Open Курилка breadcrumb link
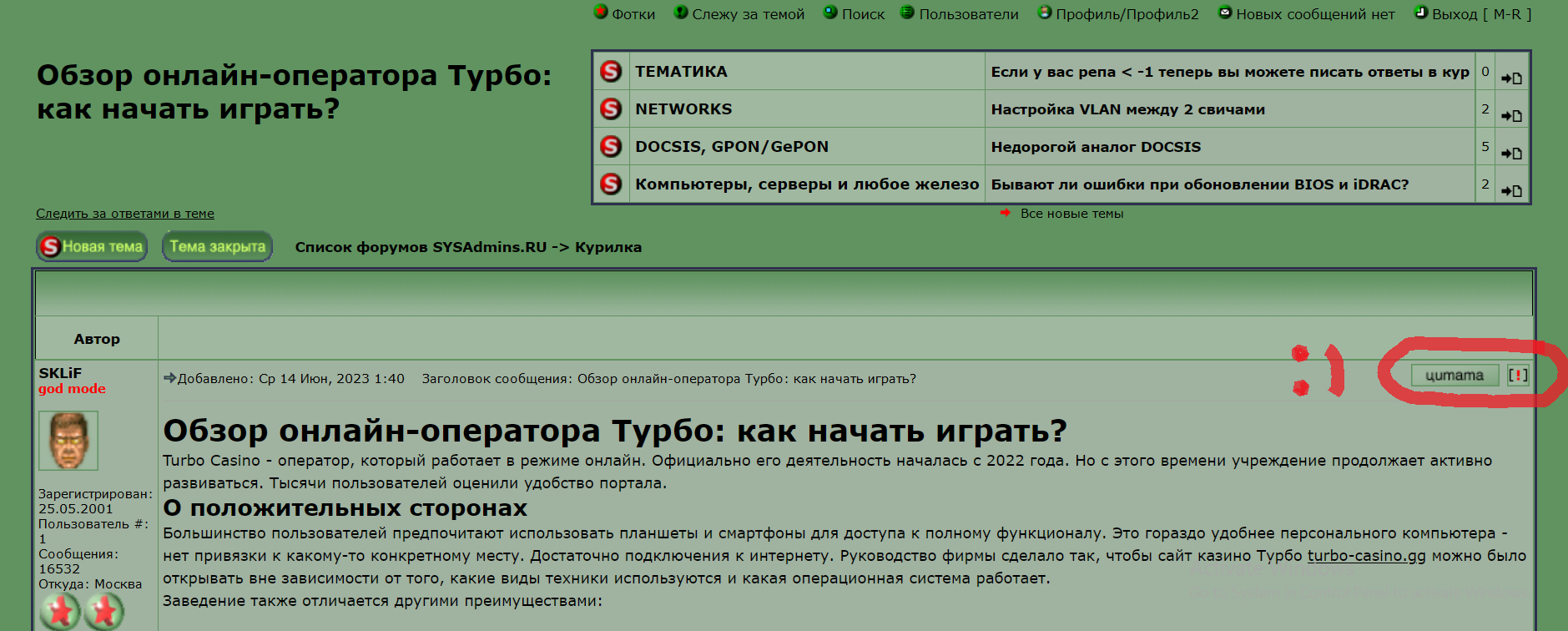Screen dimensions: 1568x631 pyautogui.click(x=608, y=247)
